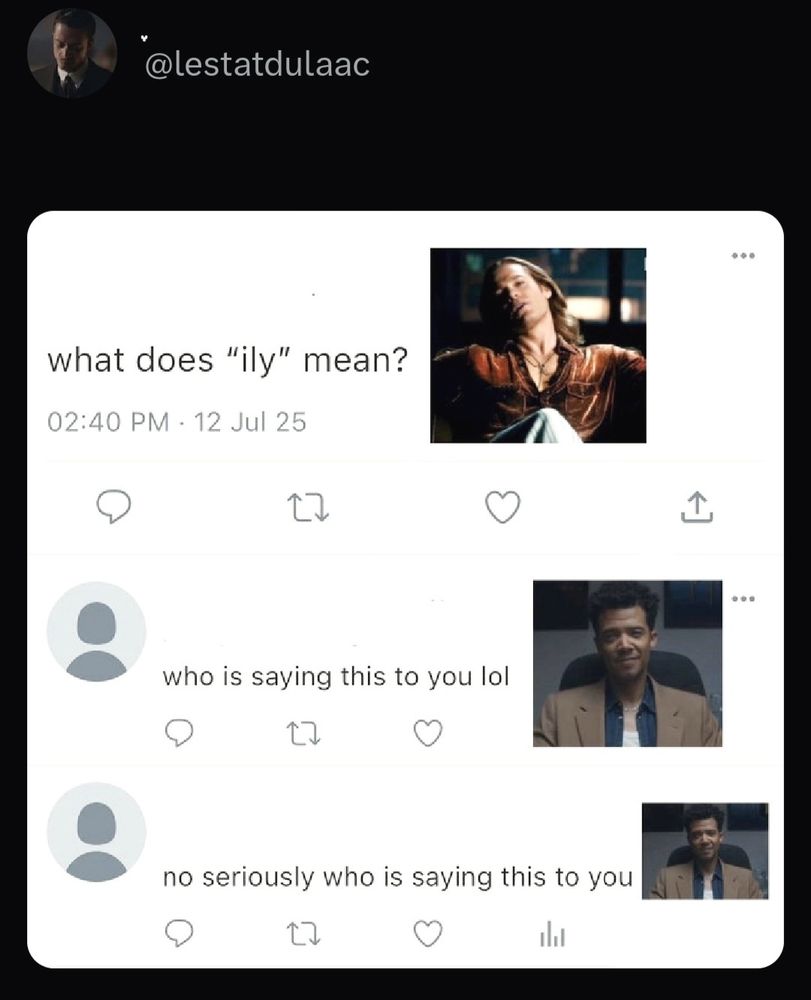Like the "what does ily mean?" tweet
This screenshot has width=811, height=1000.
[503, 507]
